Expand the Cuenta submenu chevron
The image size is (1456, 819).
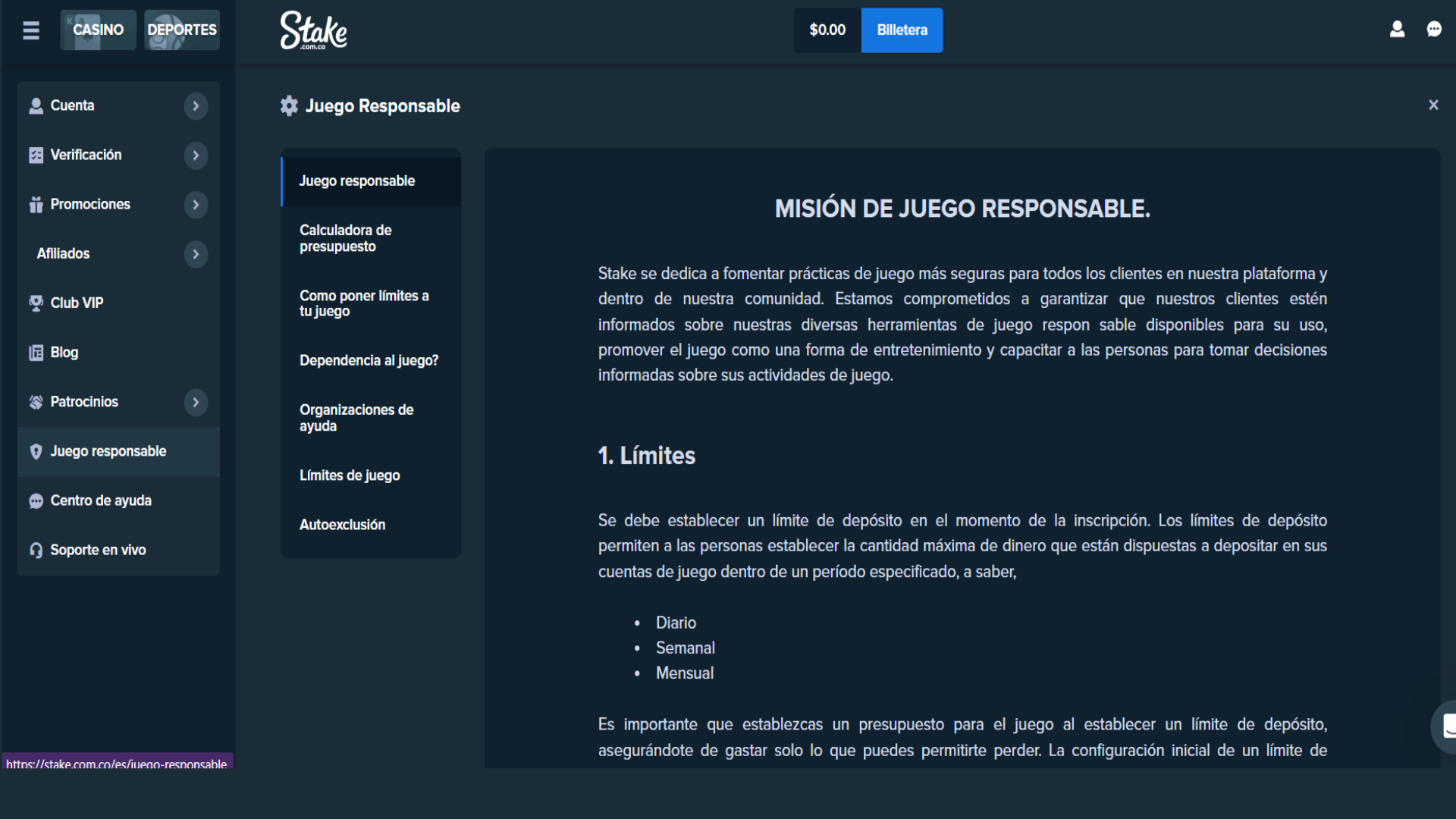point(196,106)
